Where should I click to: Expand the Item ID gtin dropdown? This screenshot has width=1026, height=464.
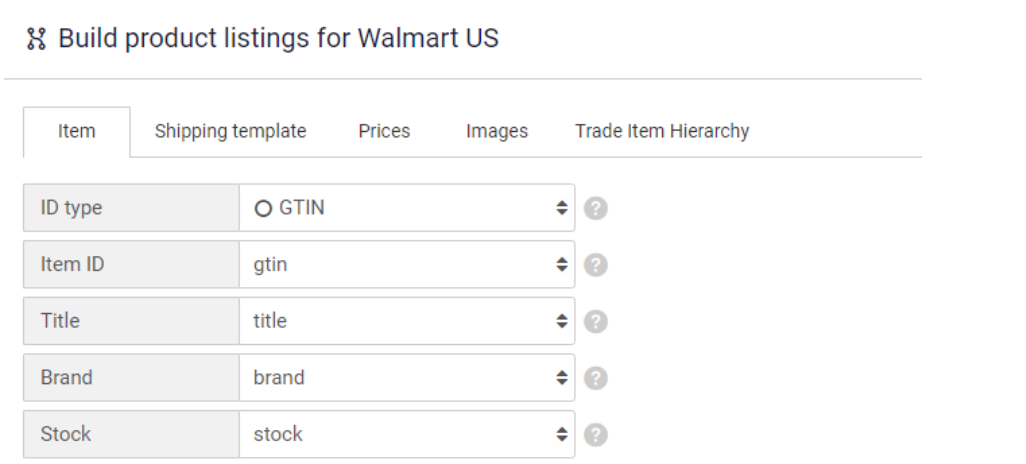pyautogui.click(x=407, y=264)
